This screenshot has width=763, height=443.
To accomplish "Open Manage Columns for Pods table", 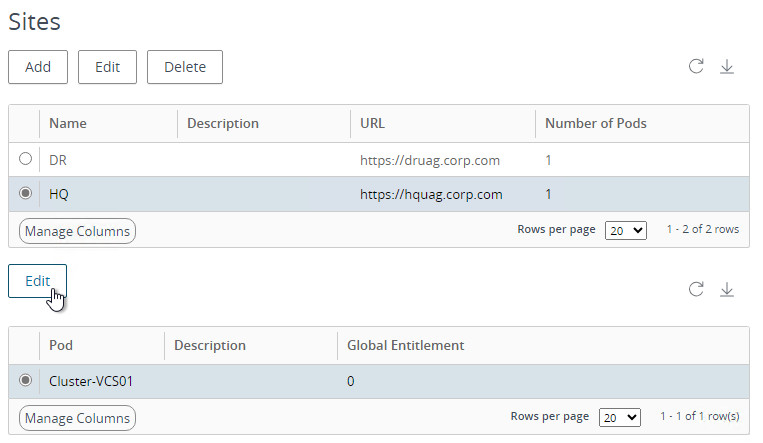I will pos(77,418).
